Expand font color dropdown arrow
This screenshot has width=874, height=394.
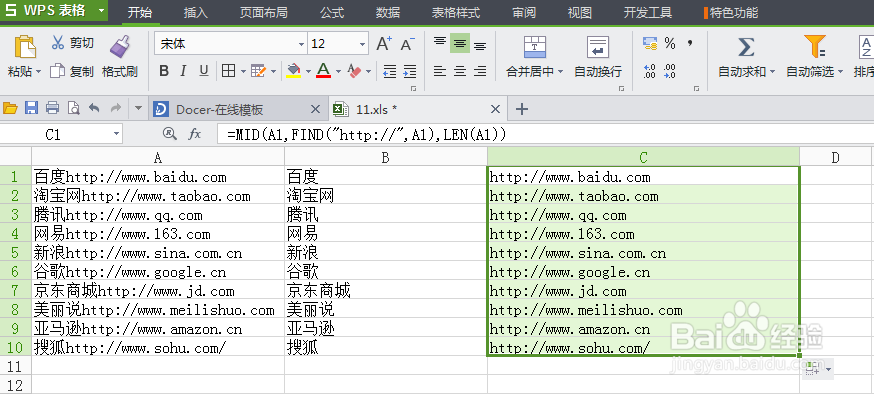coord(338,71)
